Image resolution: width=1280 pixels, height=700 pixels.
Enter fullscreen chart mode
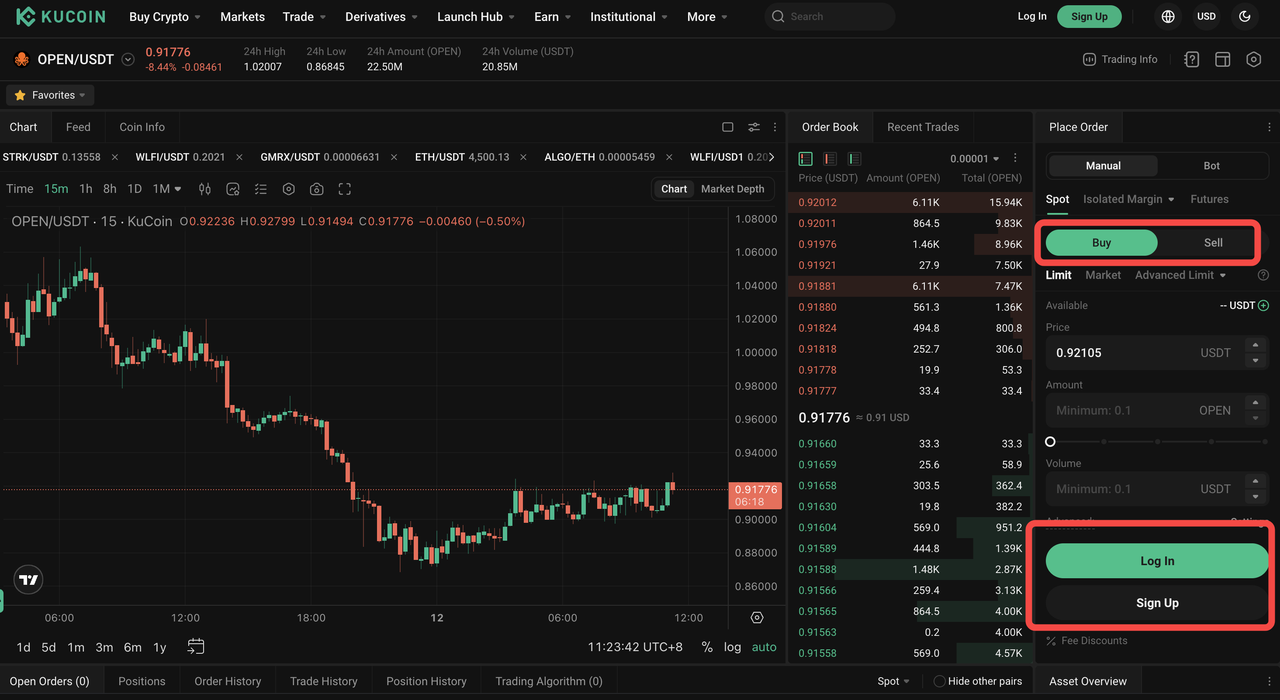(x=345, y=189)
